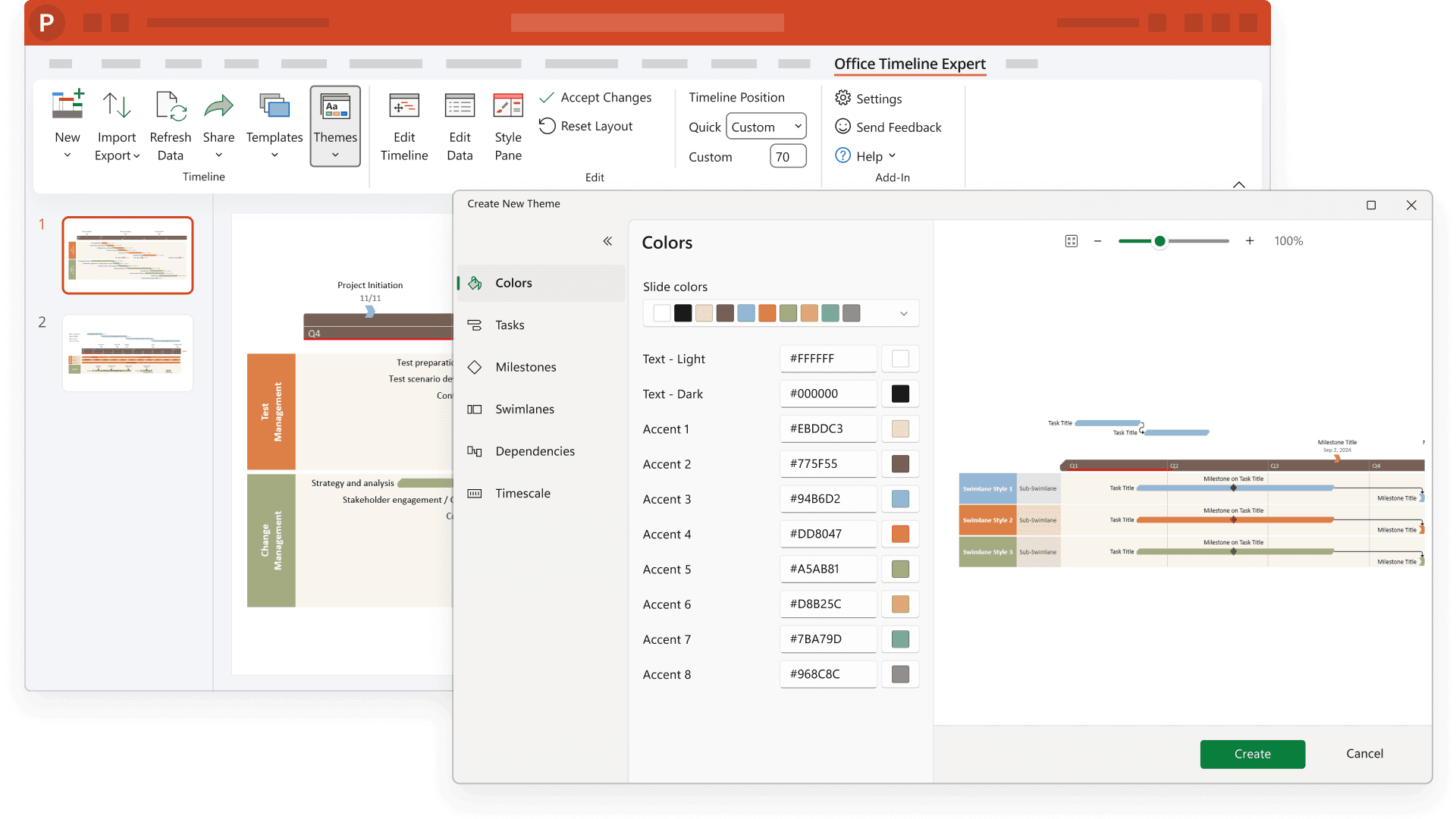This screenshot has height=819, width=1456.
Task: Click Send Feedback smiley
Action: 843,127
